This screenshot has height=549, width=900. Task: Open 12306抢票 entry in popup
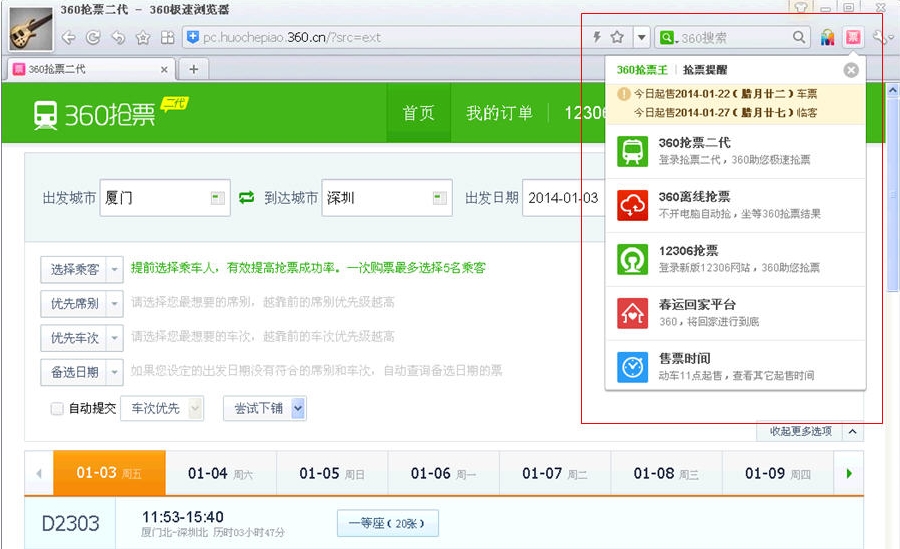click(735, 259)
